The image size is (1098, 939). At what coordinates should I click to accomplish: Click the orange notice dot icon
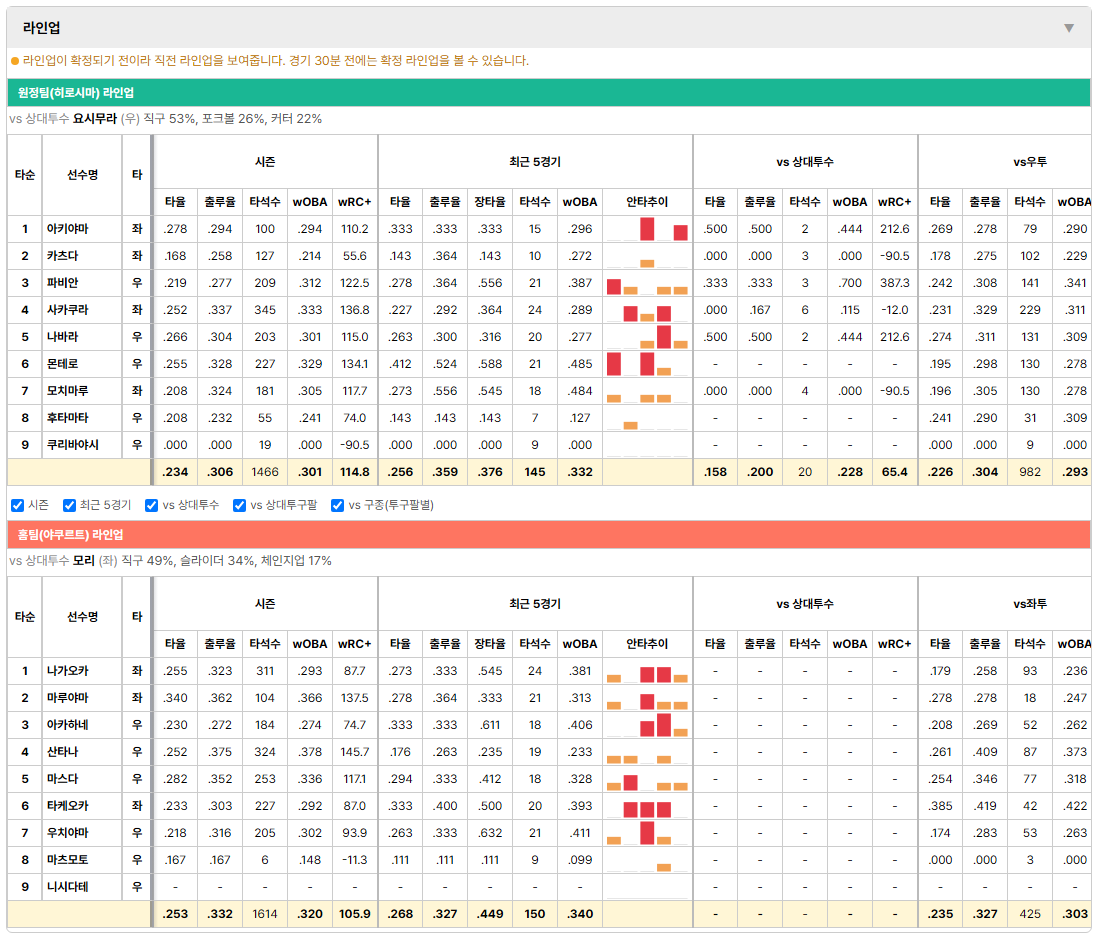pyautogui.click(x=15, y=61)
